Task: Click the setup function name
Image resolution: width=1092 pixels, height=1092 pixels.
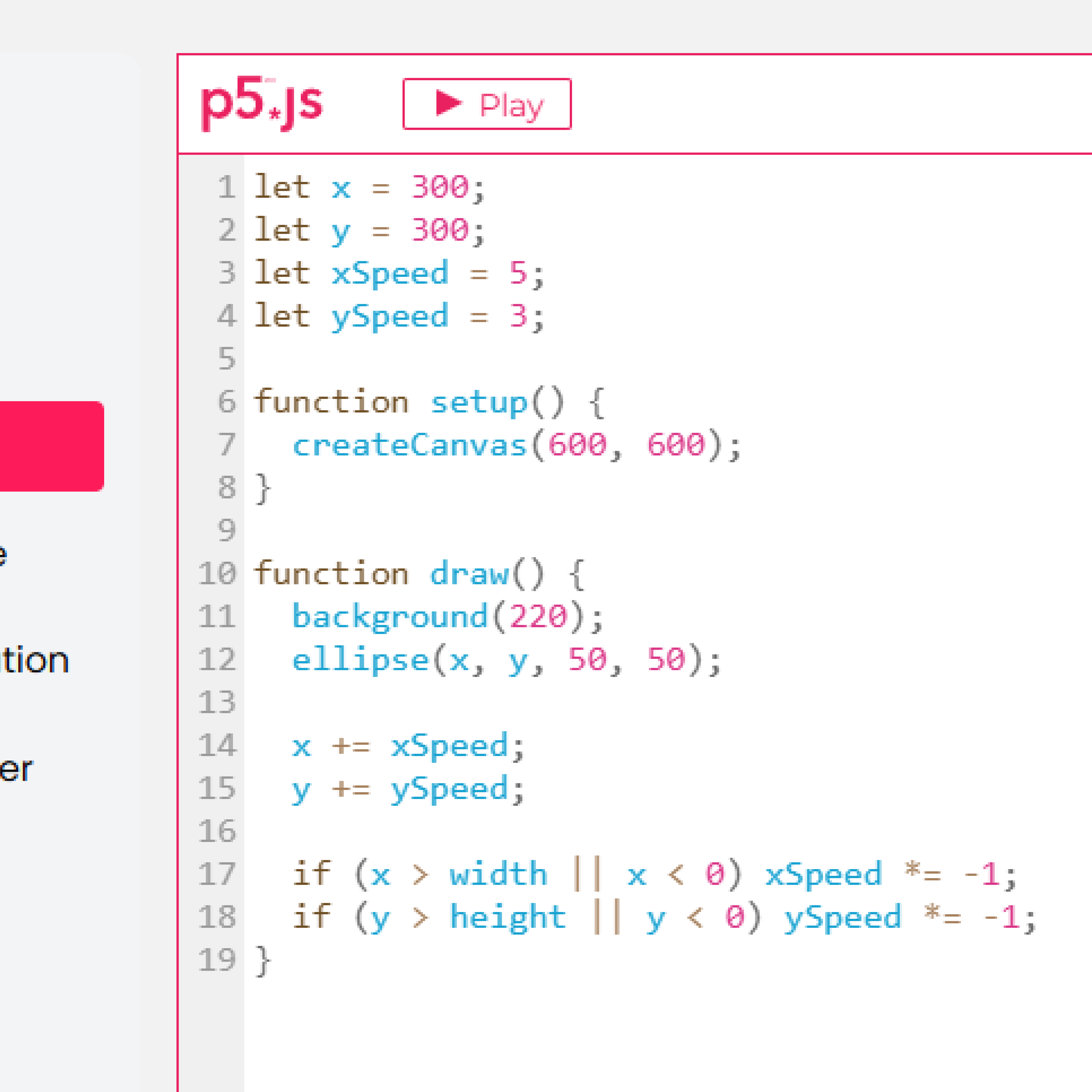Action: click(x=478, y=402)
